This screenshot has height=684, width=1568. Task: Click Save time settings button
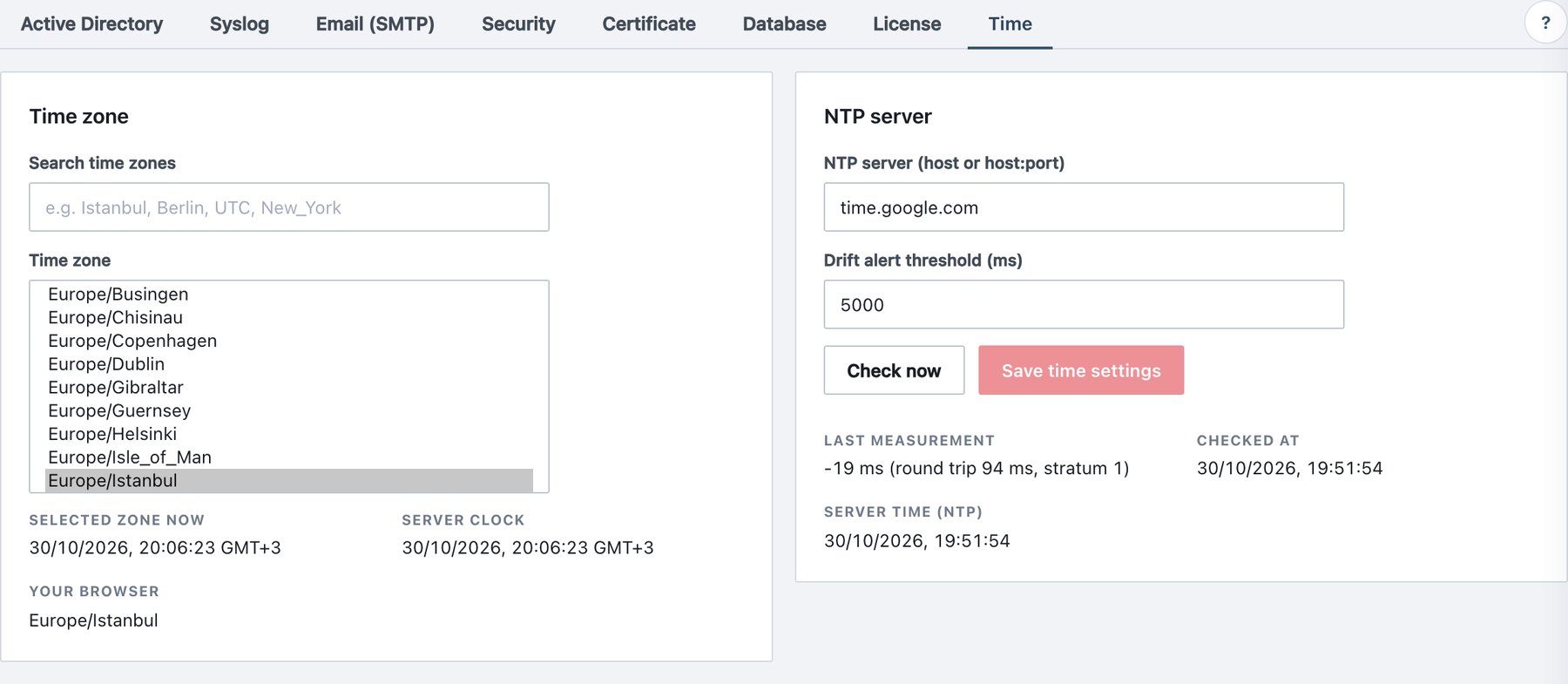[1081, 370]
